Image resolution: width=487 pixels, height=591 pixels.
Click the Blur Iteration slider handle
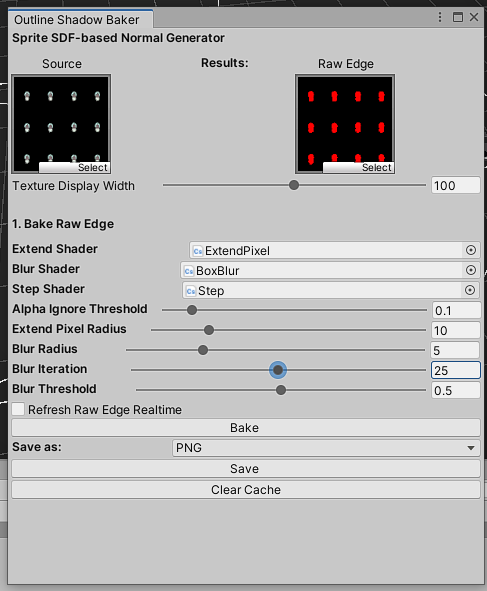click(x=278, y=370)
